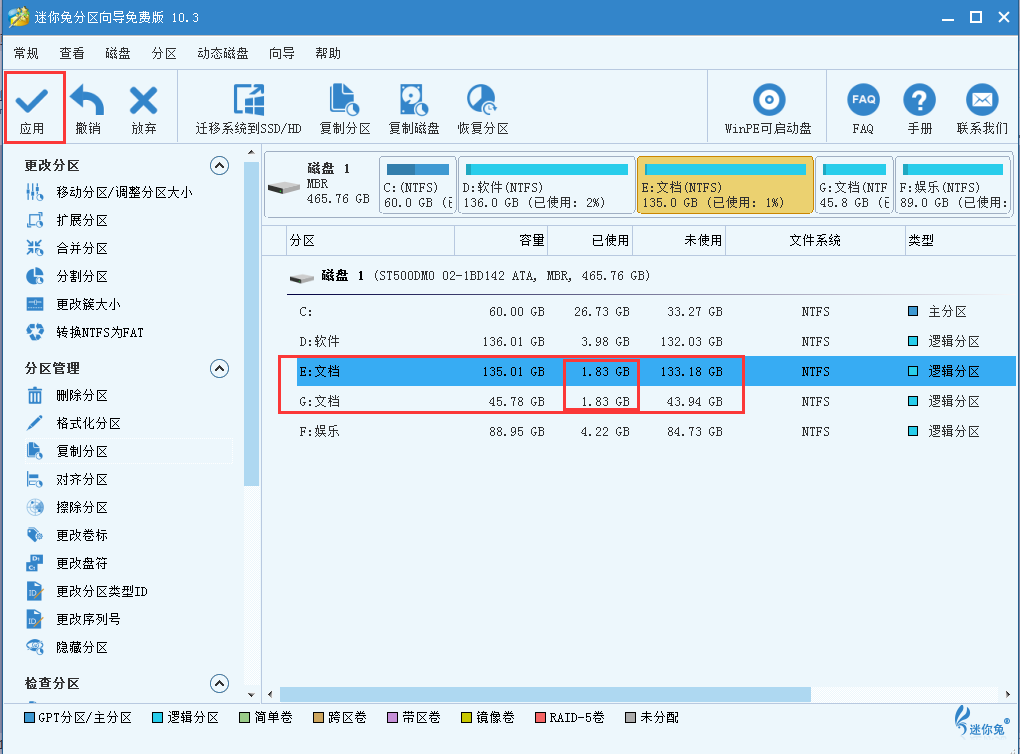Click sidebar scroll-down arrow
Image resolution: width=1020 pixels, height=754 pixels.
tap(251, 695)
